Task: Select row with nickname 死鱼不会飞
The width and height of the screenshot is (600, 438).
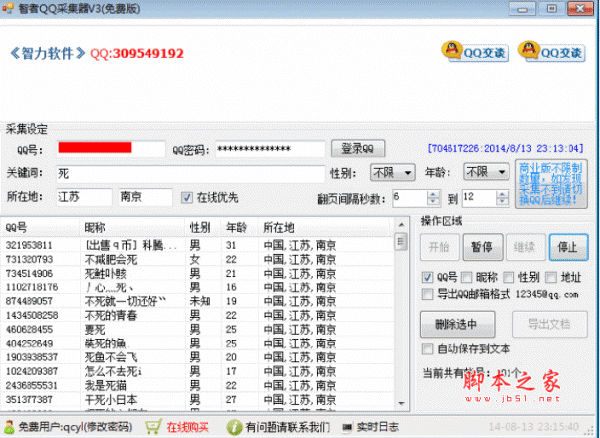Action: (197, 357)
